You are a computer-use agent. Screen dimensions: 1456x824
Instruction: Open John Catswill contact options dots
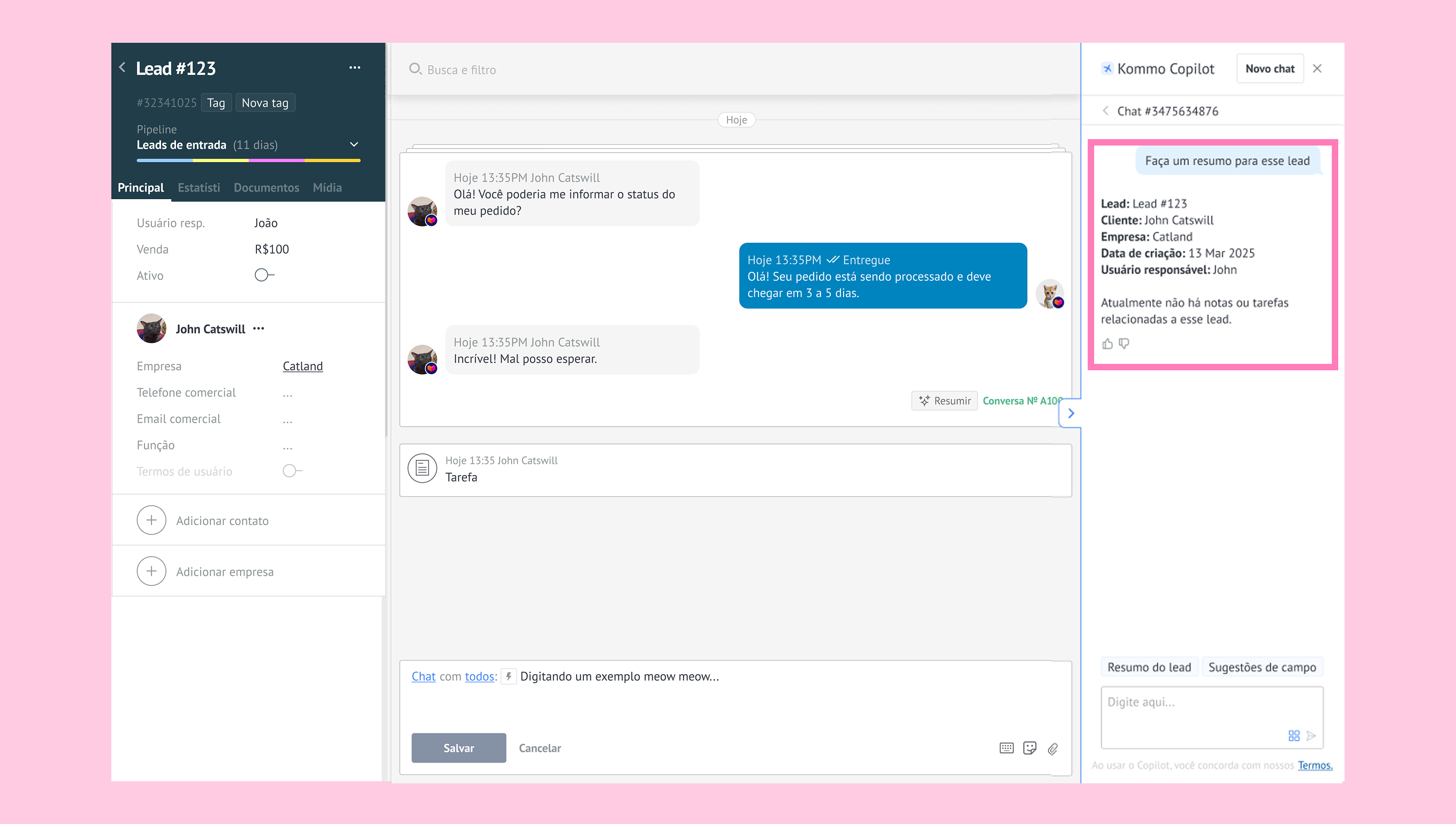click(x=259, y=329)
